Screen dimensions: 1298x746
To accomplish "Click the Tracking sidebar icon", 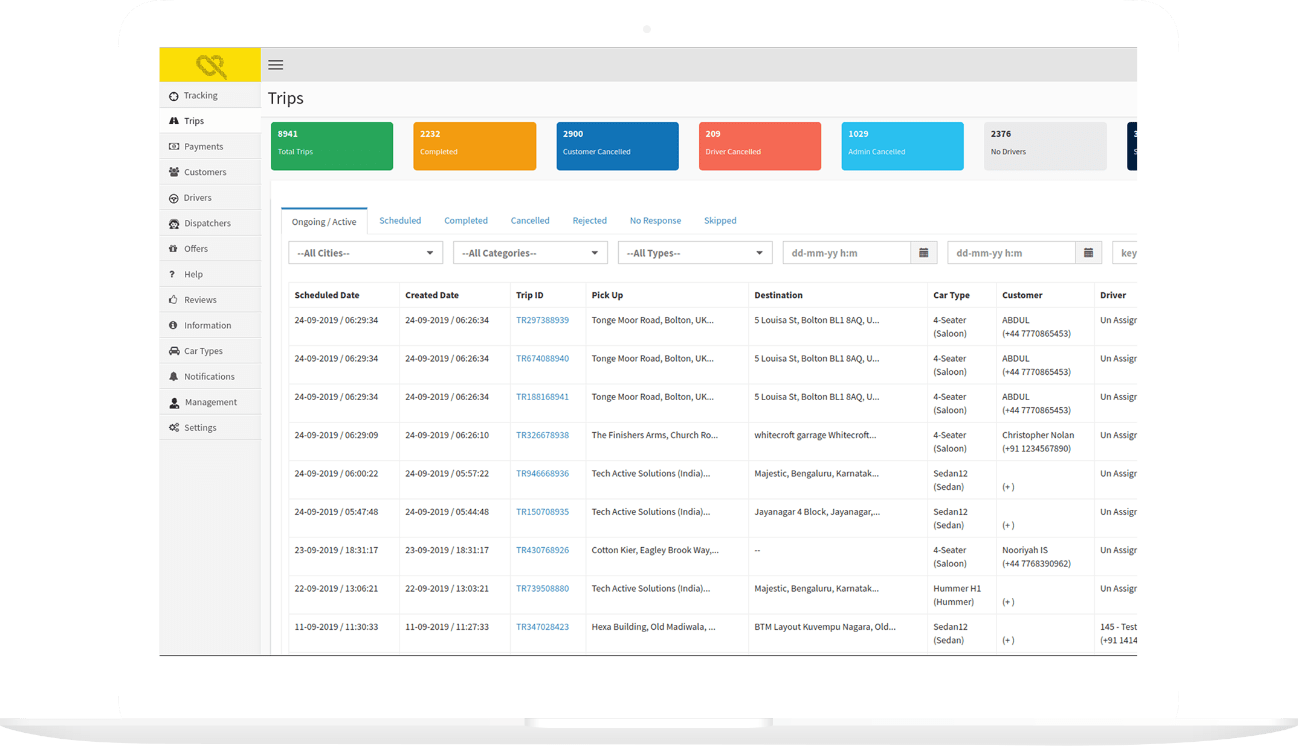I will pos(174,96).
